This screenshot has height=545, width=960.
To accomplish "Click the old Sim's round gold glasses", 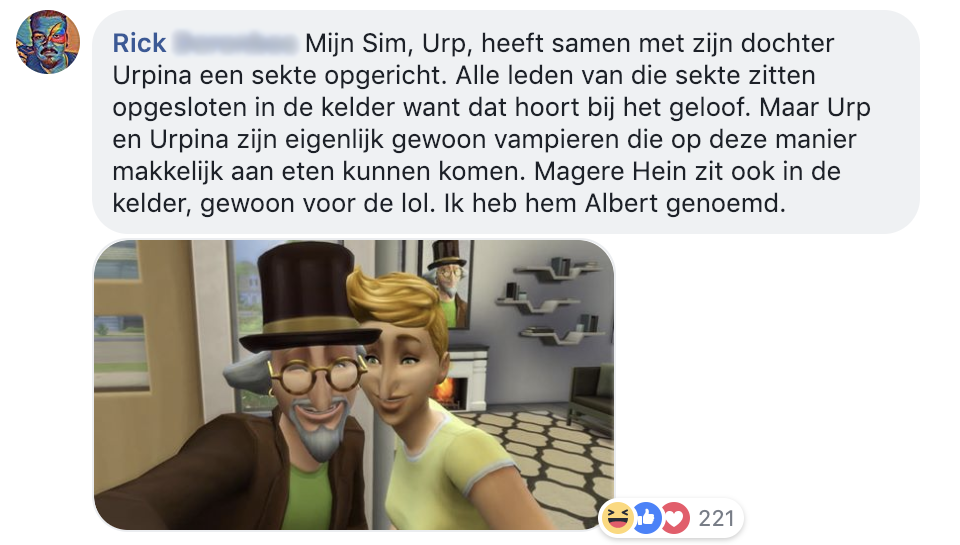I will tap(317, 377).
